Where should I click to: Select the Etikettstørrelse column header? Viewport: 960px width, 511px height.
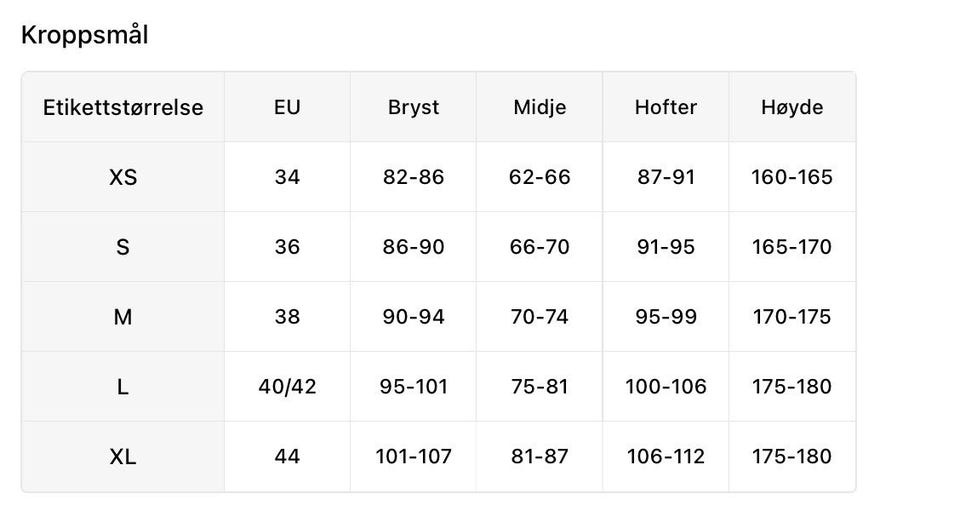click(x=123, y=107)
